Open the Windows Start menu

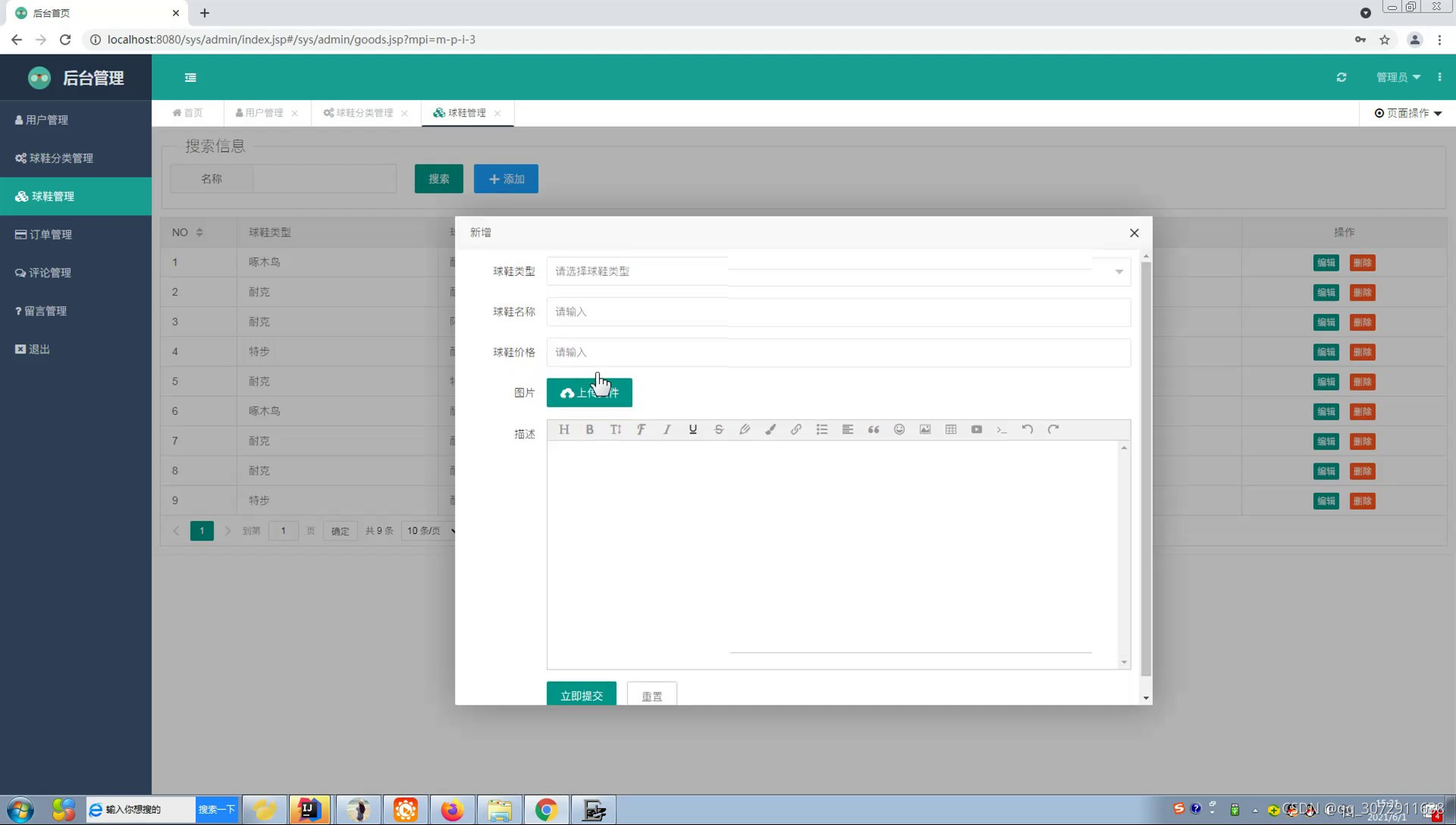click(20, 810)
